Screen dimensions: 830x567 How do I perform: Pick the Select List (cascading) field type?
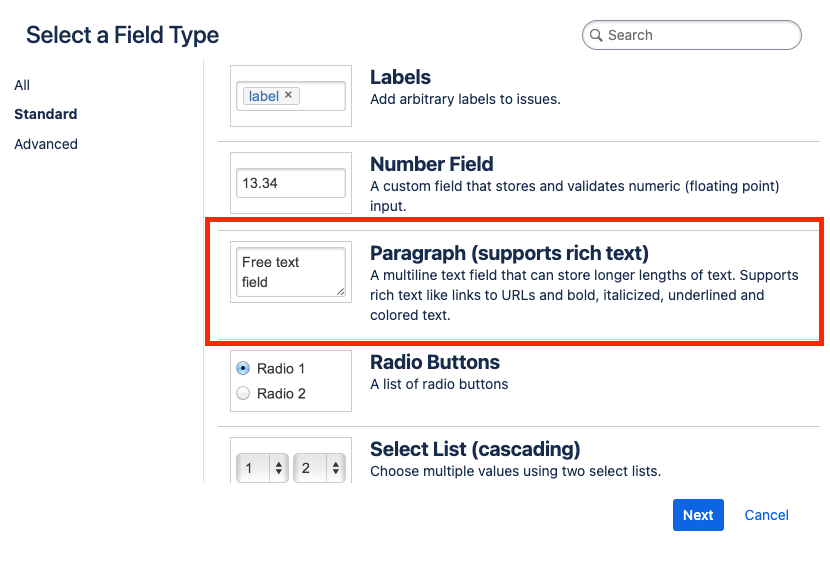[475, 449]
